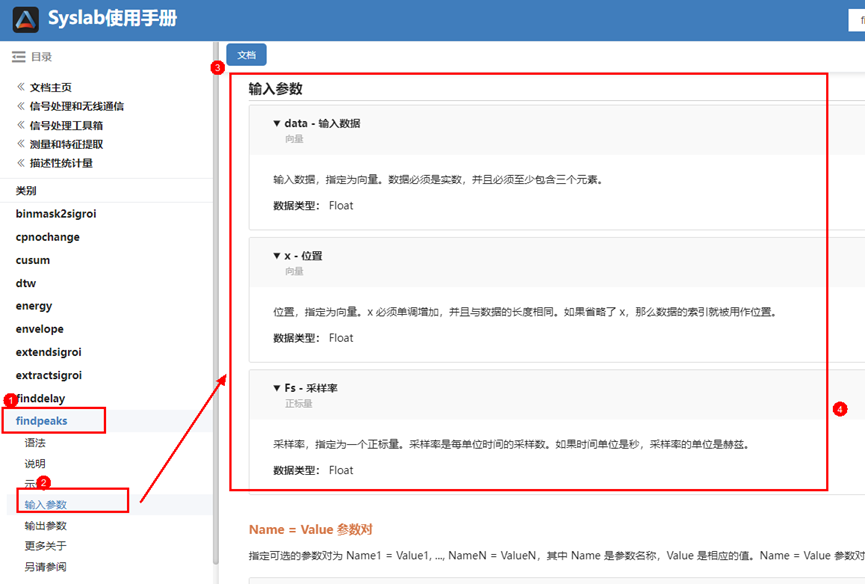Open 信号处理和无线通信 parent section

[77, 106]
